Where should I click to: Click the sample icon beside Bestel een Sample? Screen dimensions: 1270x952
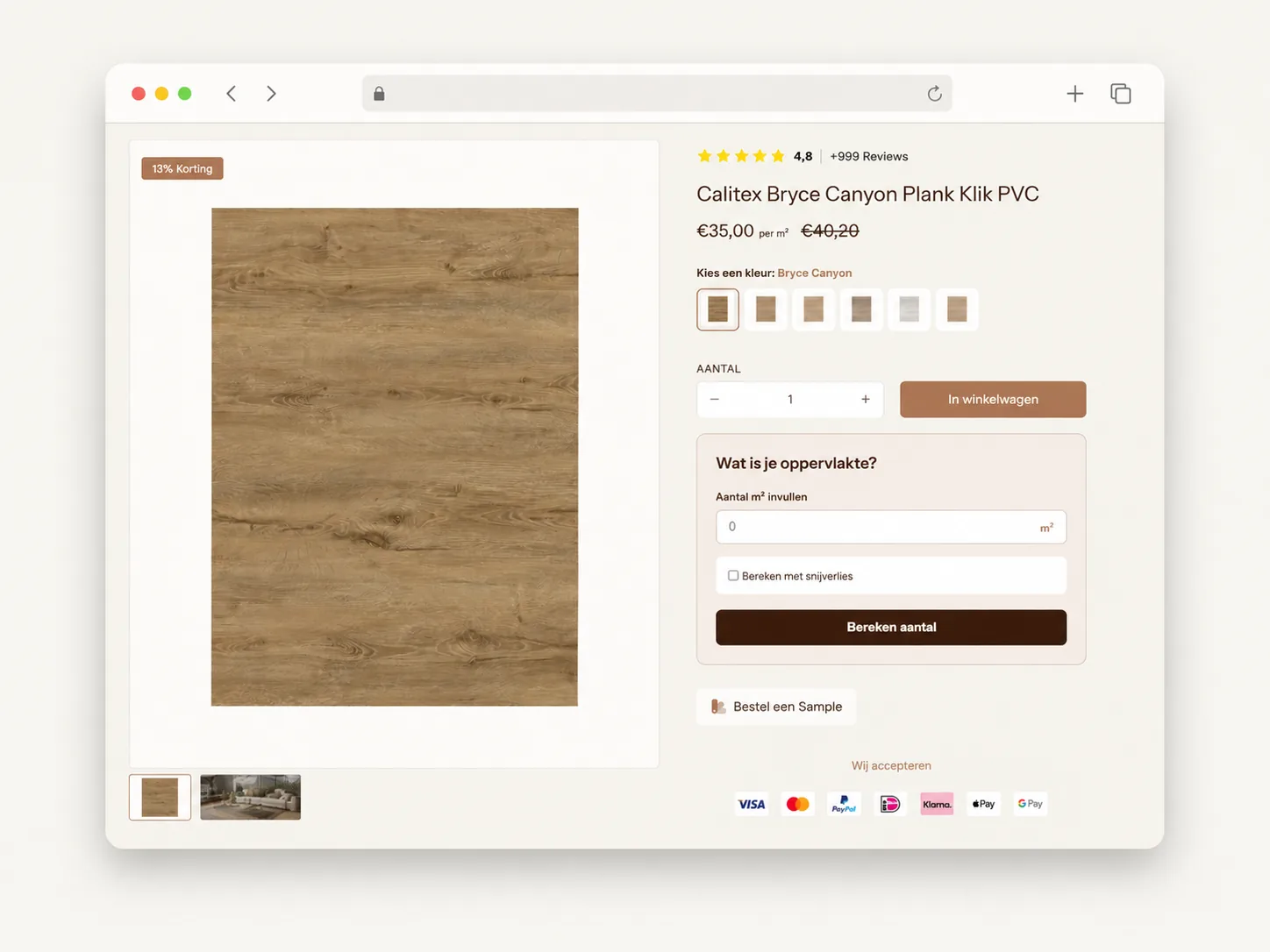(x=718, y=707)
